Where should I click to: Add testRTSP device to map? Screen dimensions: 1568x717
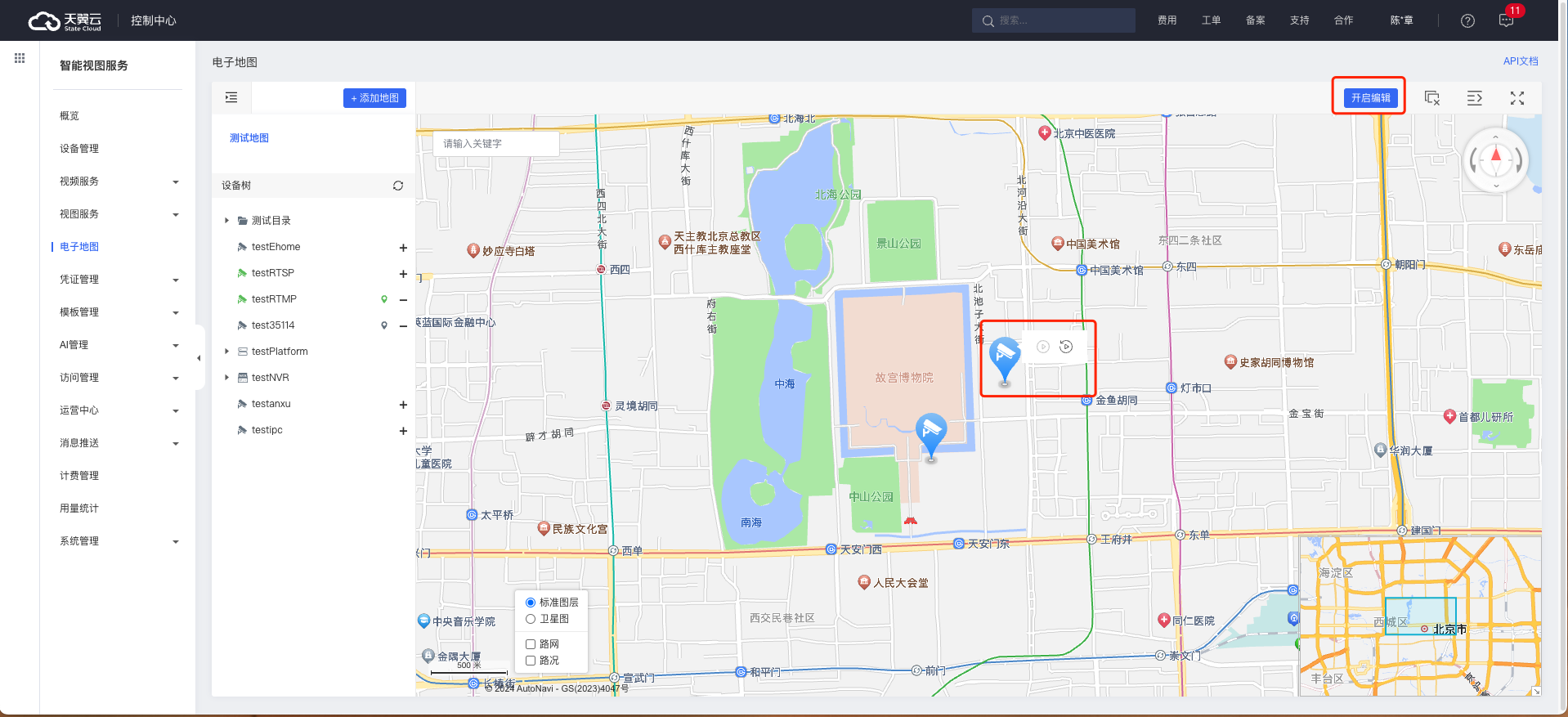point(403,274)
